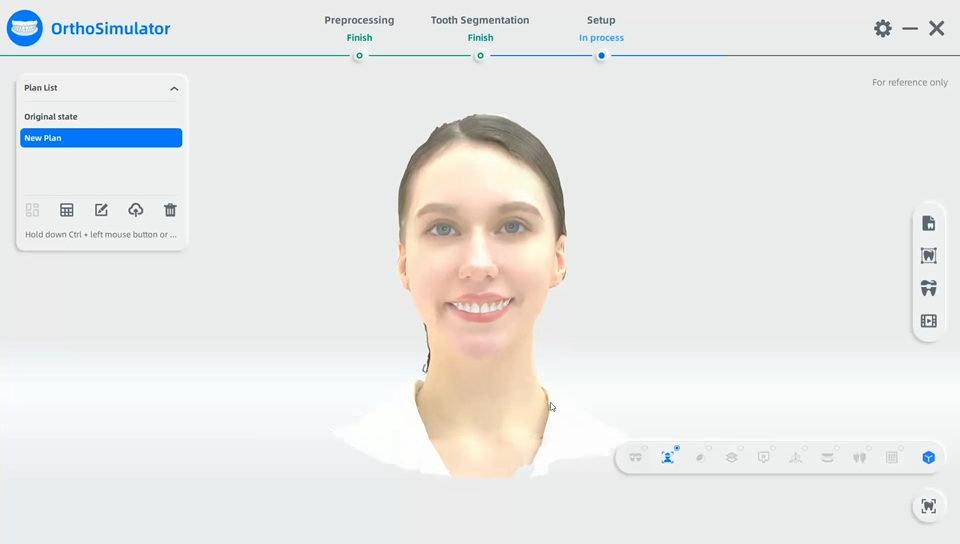This screenshot has height=544, width=960.
Task: Open the plan data table icon
Action: click(67, 210)
